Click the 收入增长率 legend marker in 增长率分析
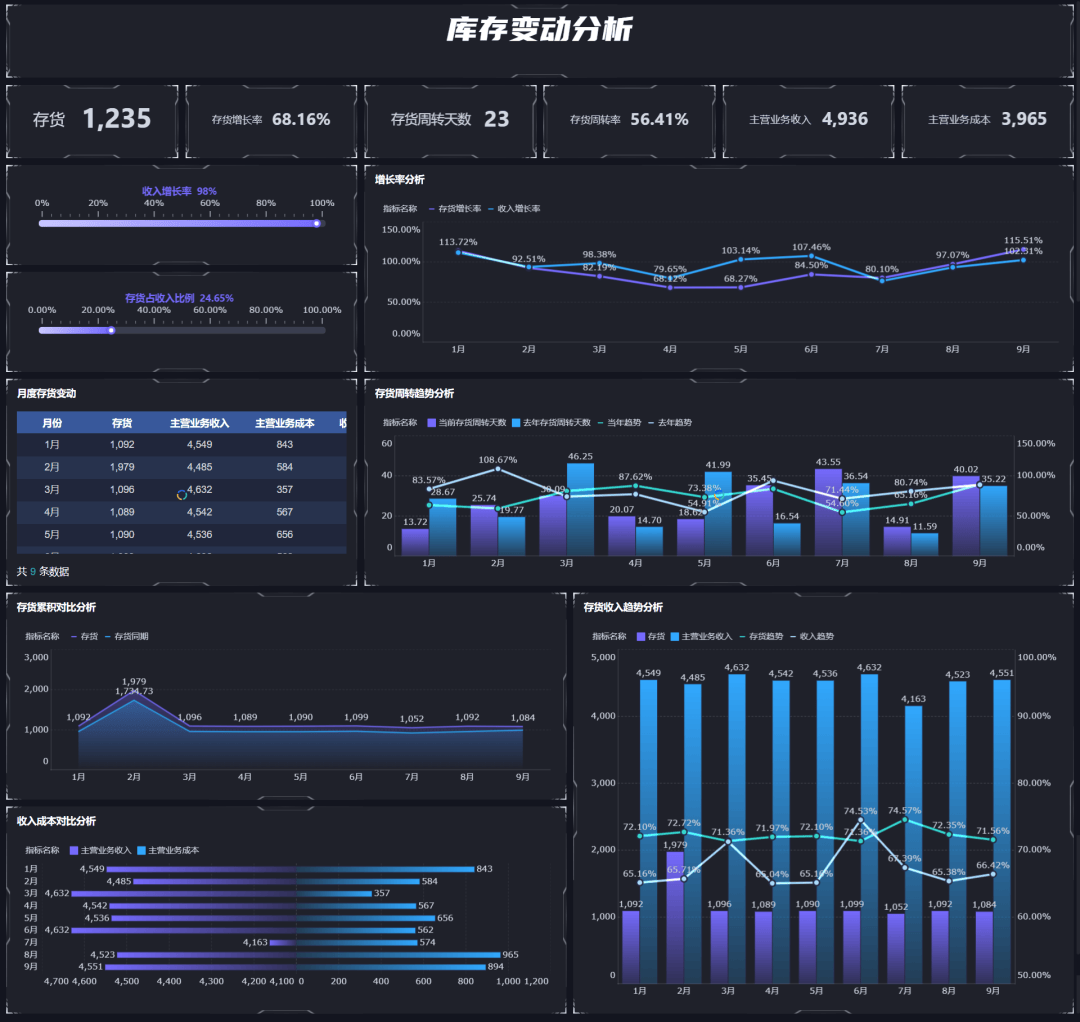This screenshot has height=1022, width=1080. tap(491, 209)
